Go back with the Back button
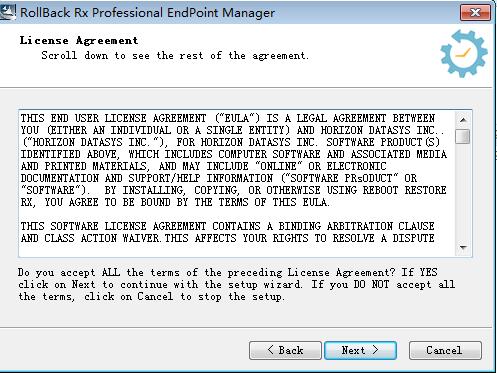Image resolution: width=497 pixels, height=373 pixels. click(x=285, y=350)
